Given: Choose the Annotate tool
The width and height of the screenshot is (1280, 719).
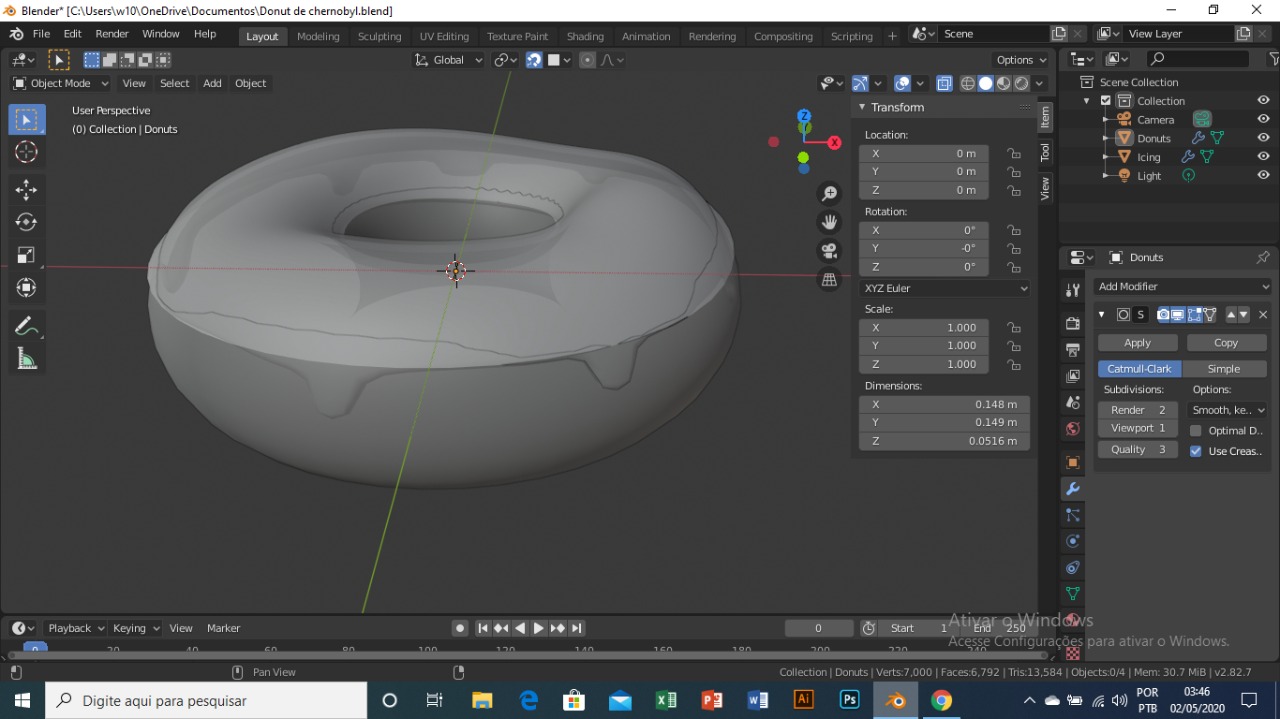Looking at the screenshot, I should tap(27, 326).
